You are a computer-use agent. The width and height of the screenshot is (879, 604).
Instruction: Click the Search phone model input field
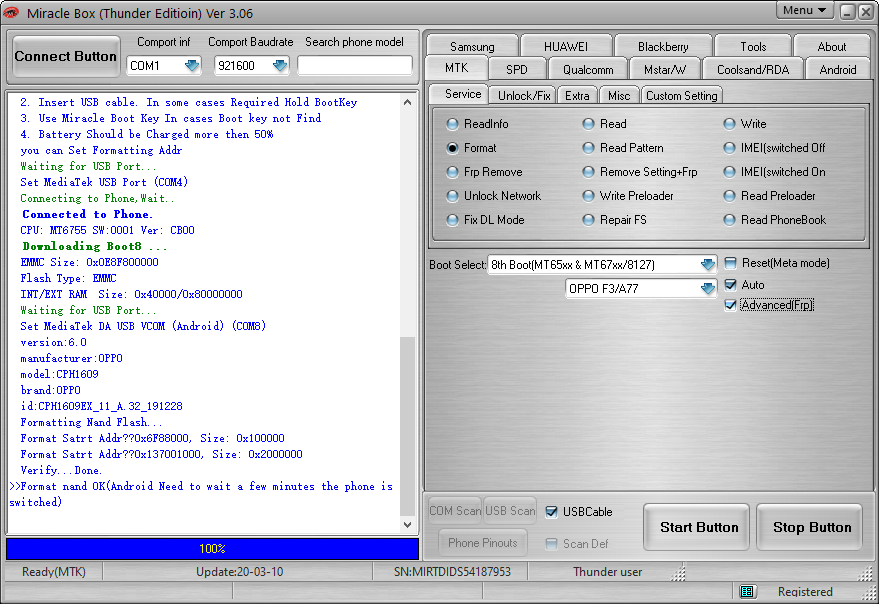click(354, 66)
